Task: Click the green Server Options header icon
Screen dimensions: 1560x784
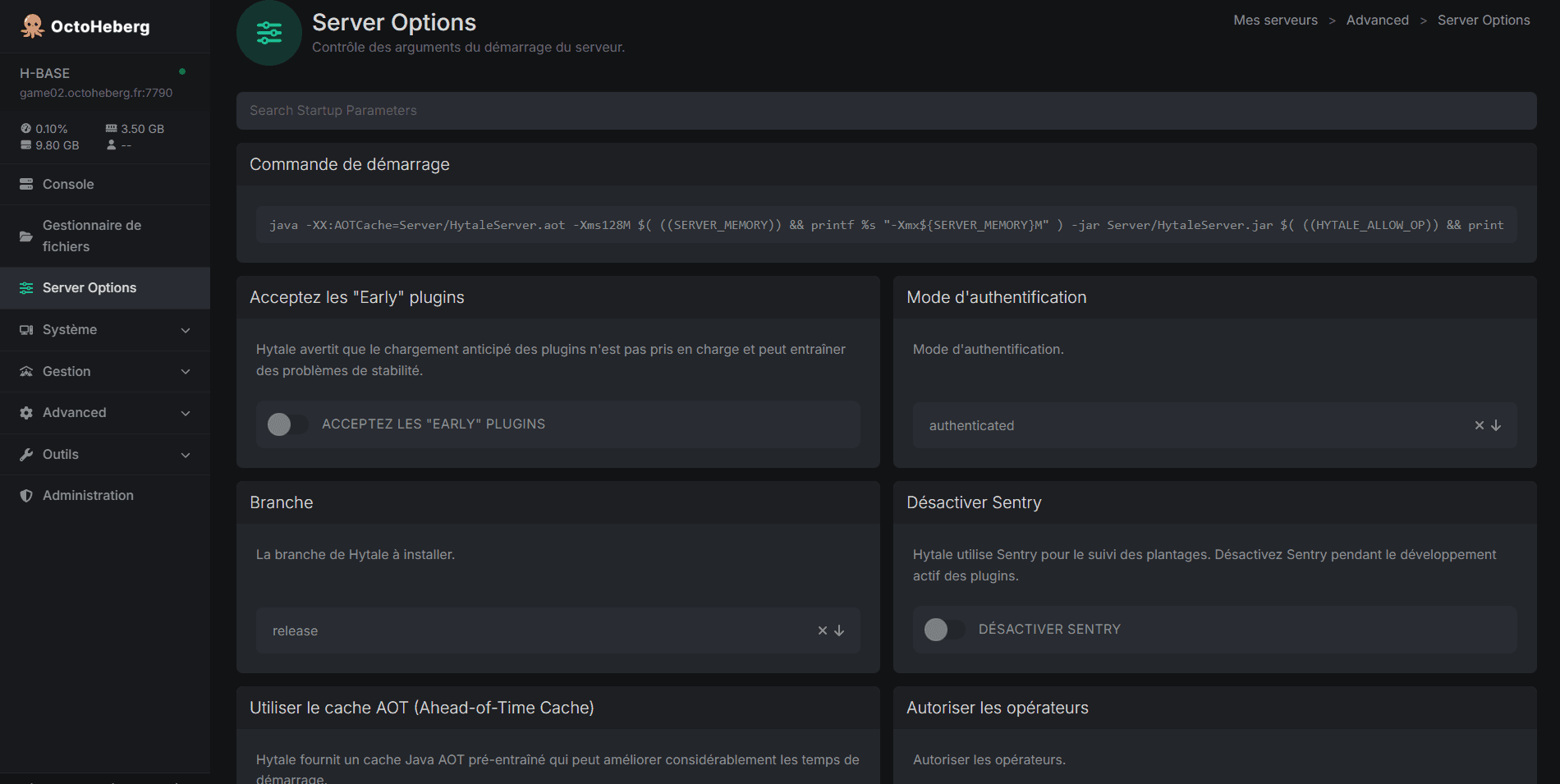Action: pos(269,33)
